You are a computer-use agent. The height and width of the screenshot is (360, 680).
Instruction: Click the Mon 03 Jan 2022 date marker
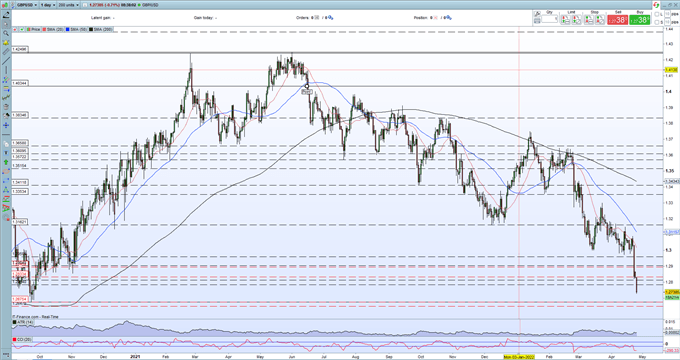click(519, 357)
